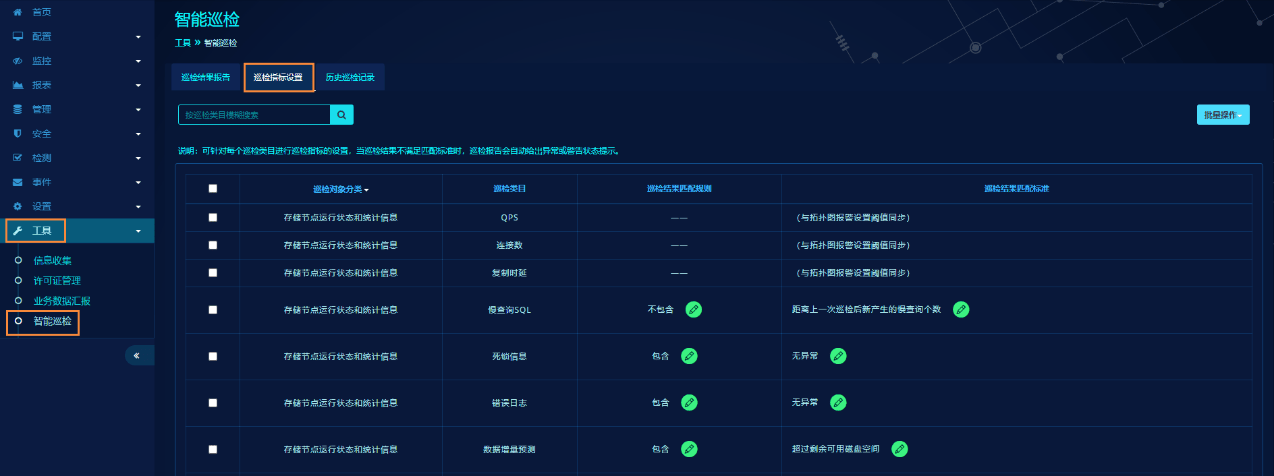1274x476 pixels.
Task: Click the 连接数 cell
Action: 510,245
